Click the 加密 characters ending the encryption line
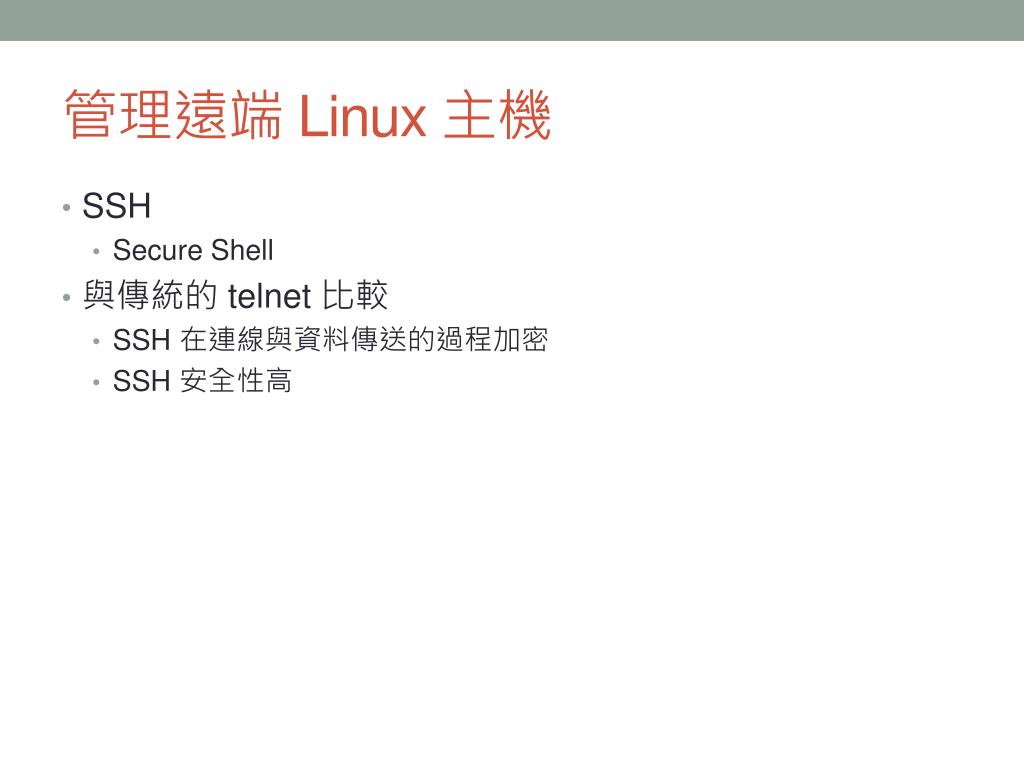Screen dimensions: 1024x768 (520, 340)
